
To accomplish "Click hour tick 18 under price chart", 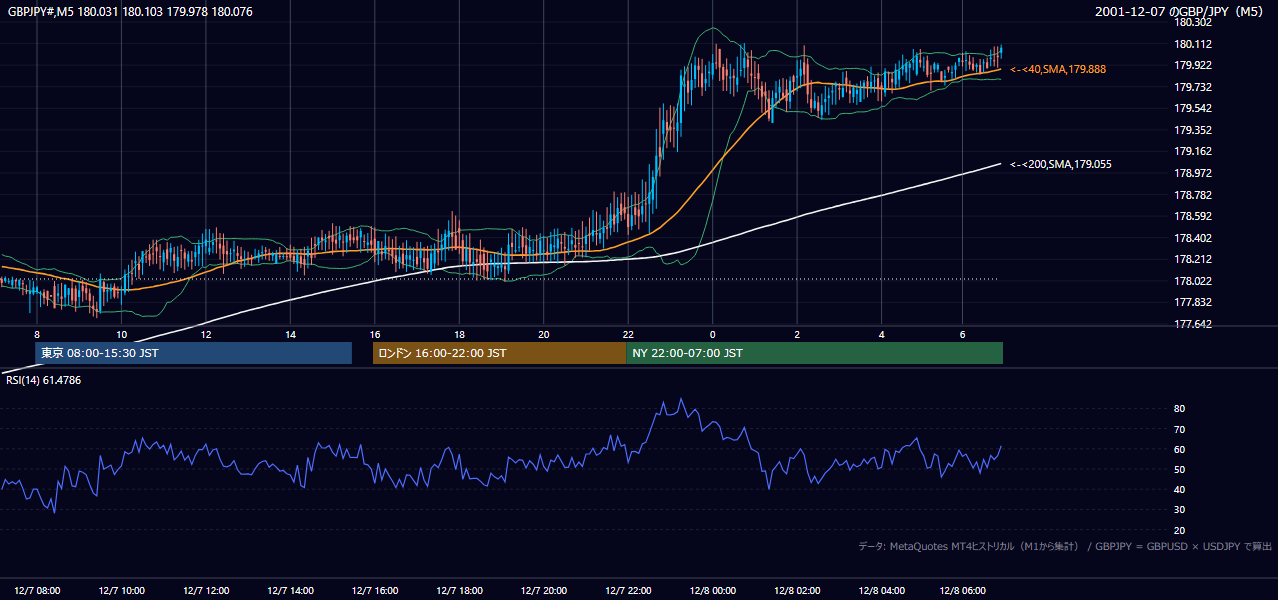I will click(x=459, y=334).
